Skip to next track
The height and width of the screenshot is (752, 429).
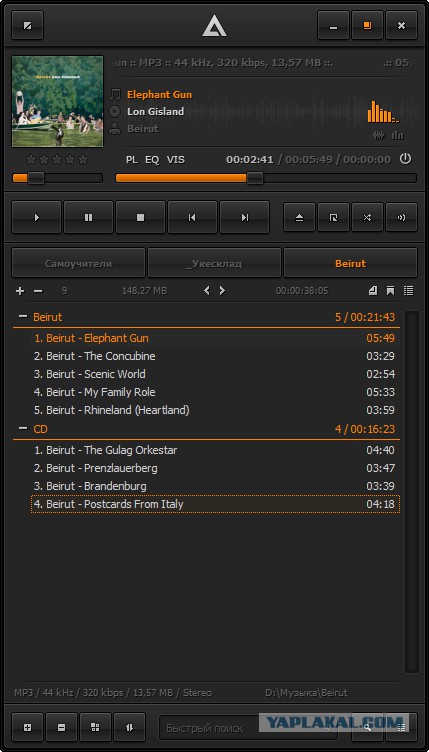pyautogui.click(x=244, y=217)
